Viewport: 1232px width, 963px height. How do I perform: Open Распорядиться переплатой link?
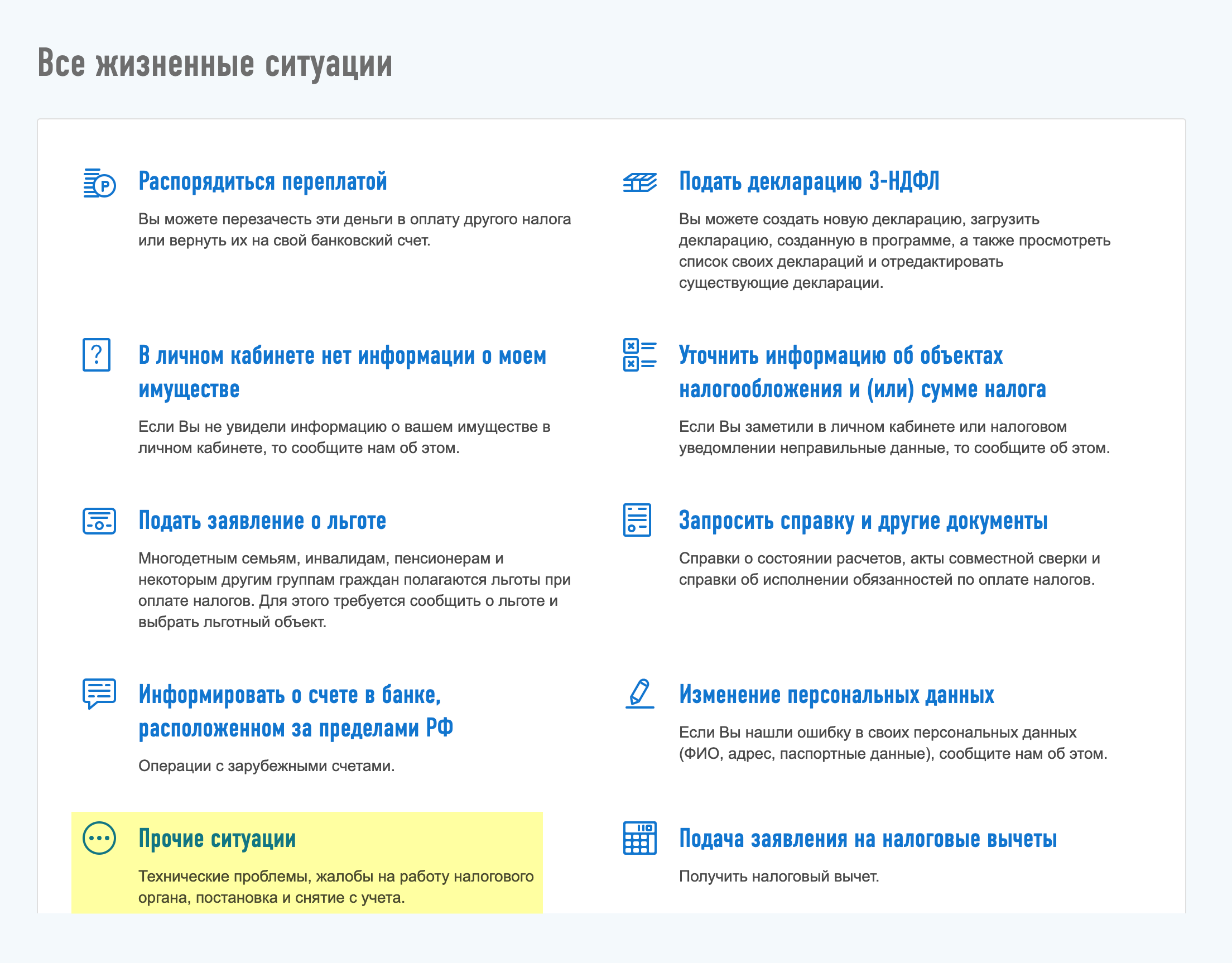[262, 182]
